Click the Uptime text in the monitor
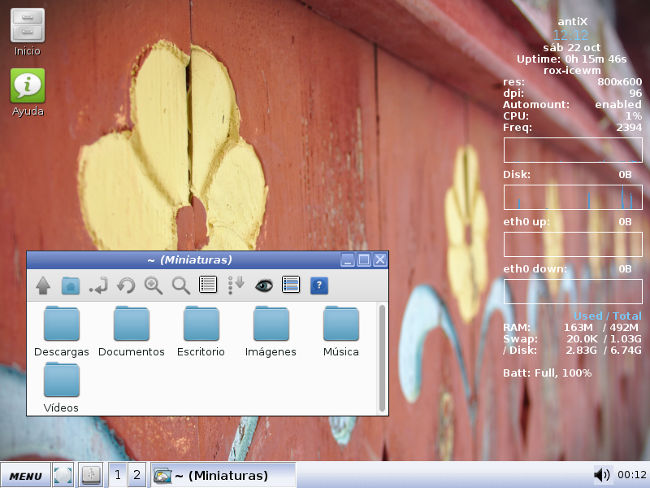Image resolution: width=650 pixels, height=488 pixels. click(571, 59)
